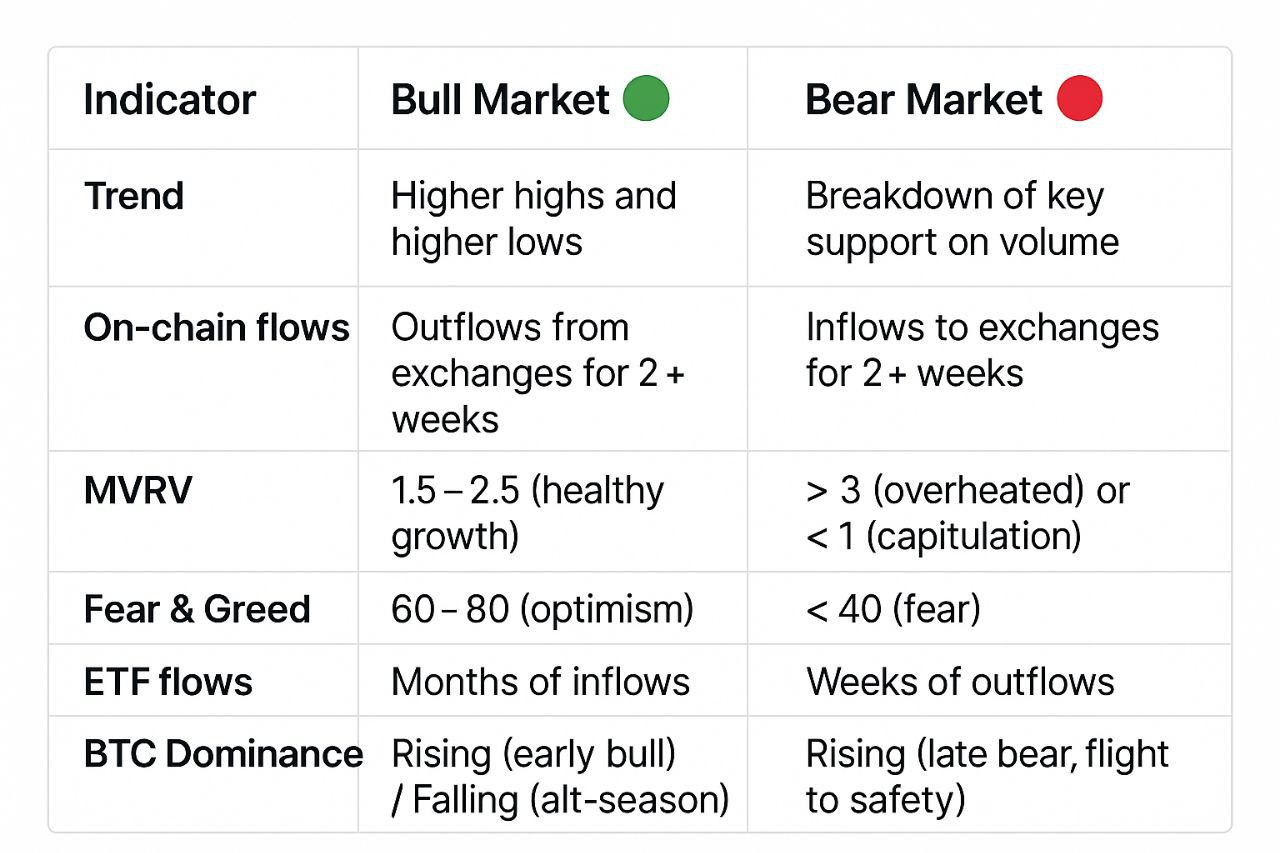Select the MVRV row label

point(138,491)
